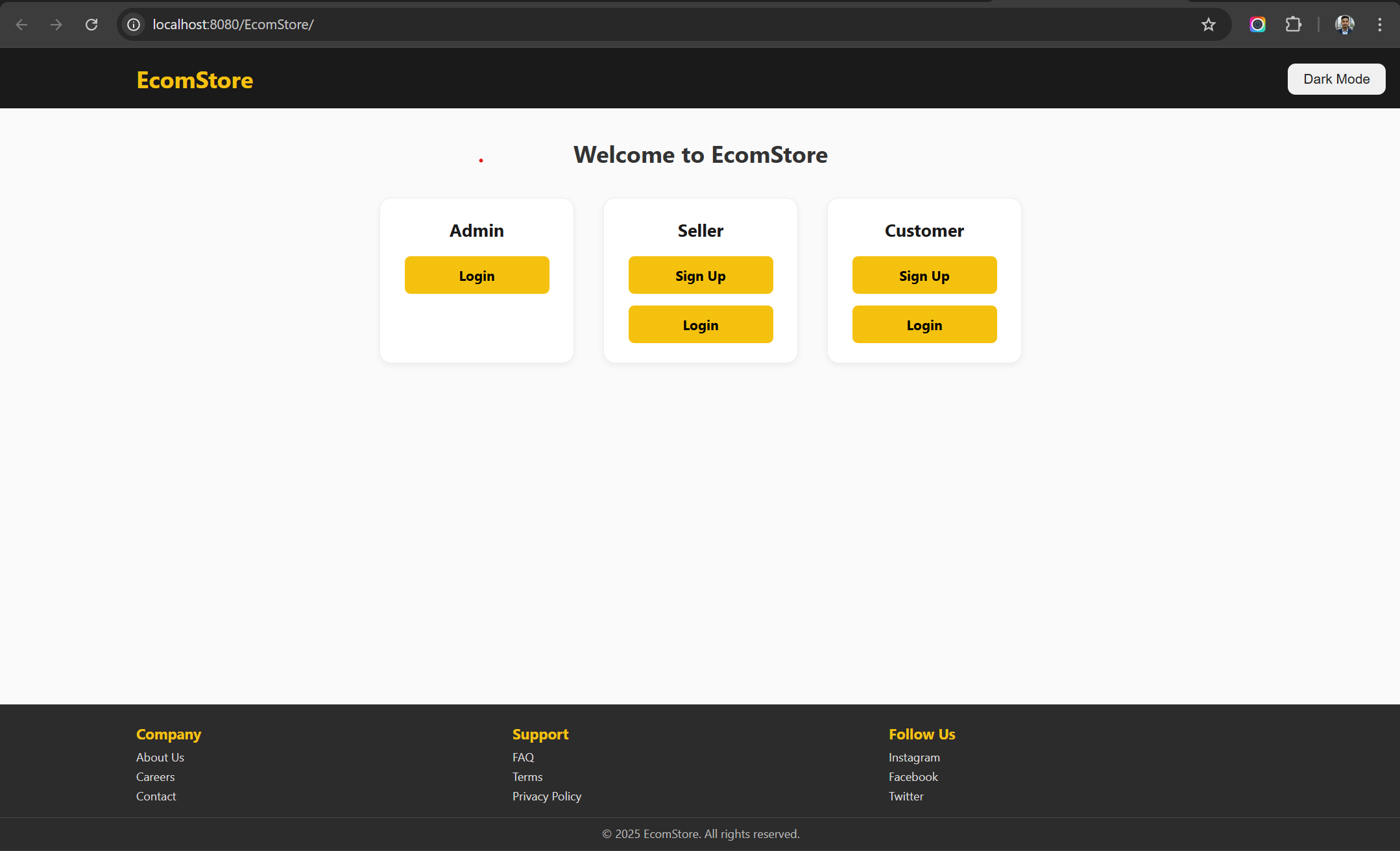Open the Careers link
This screenshot has height=851, width=1400.
point(155,776)
